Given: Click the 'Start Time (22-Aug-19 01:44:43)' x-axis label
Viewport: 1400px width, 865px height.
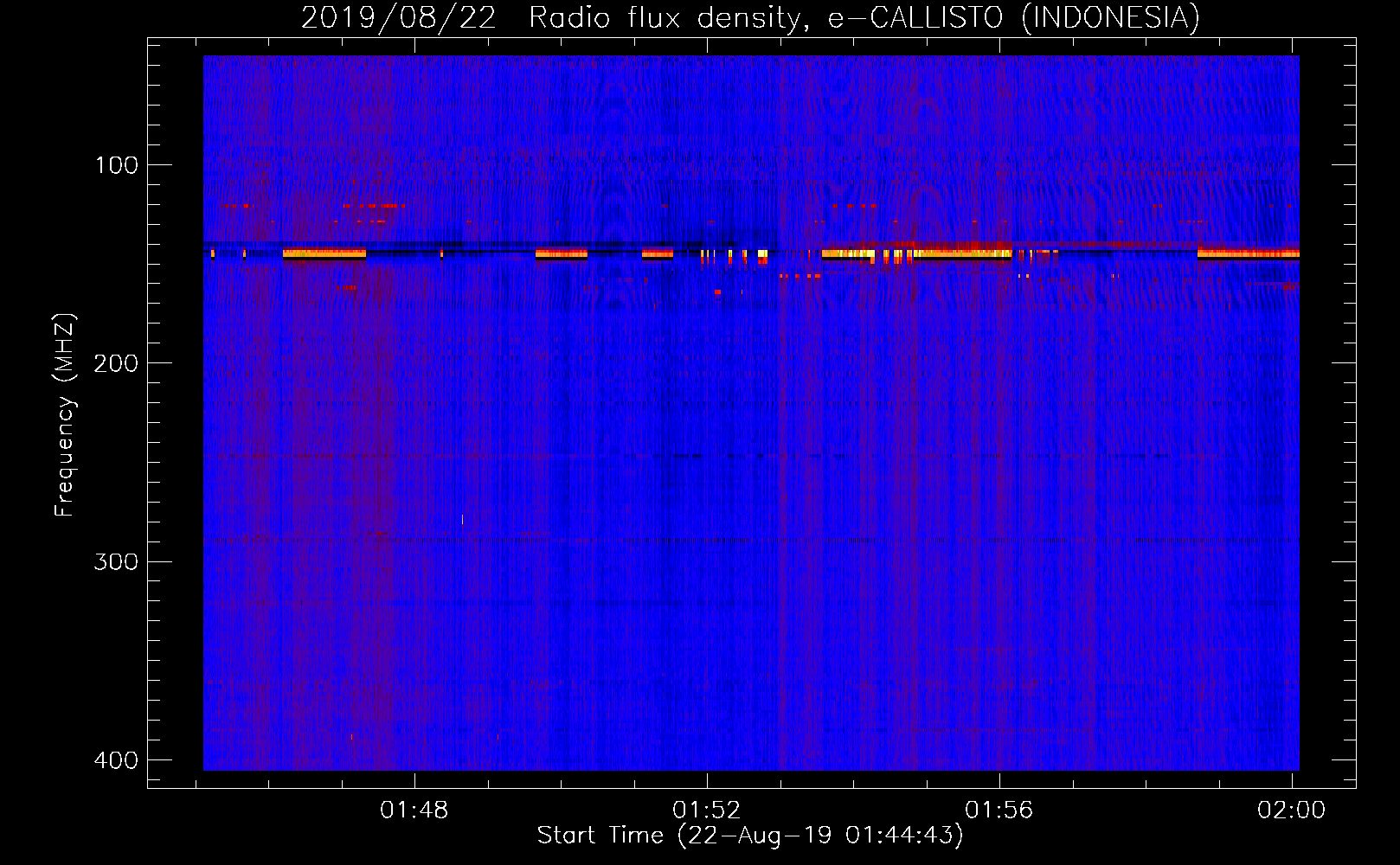Looking at the screenshot, I should pyautogui.click(x=750, y=836).
